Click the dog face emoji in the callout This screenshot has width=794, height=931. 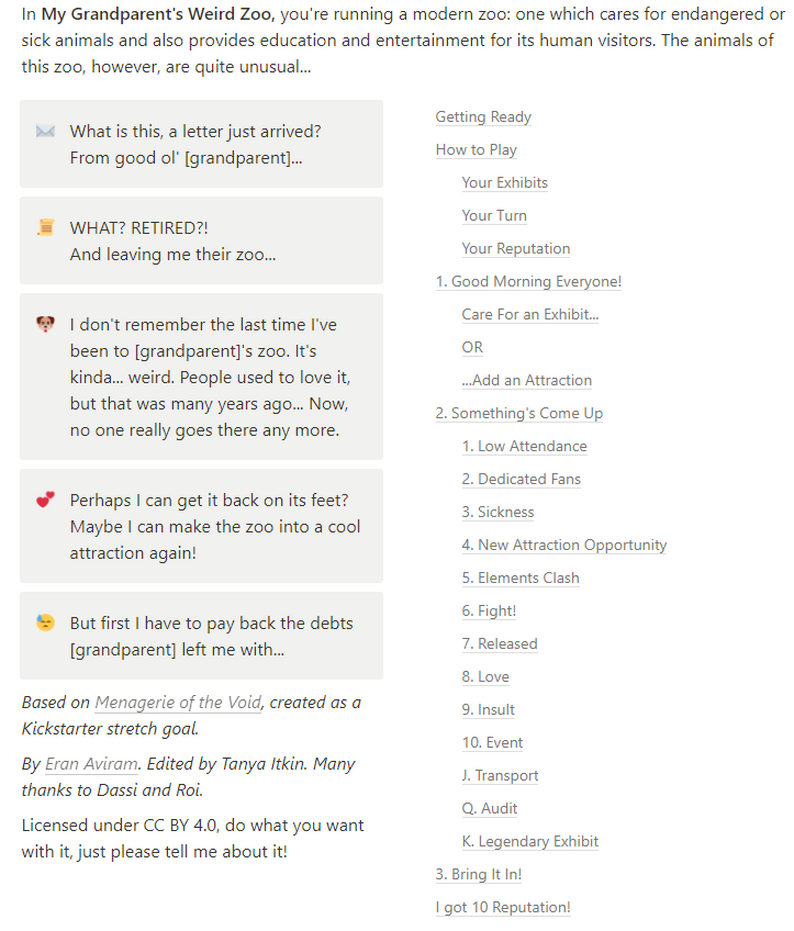45,325
